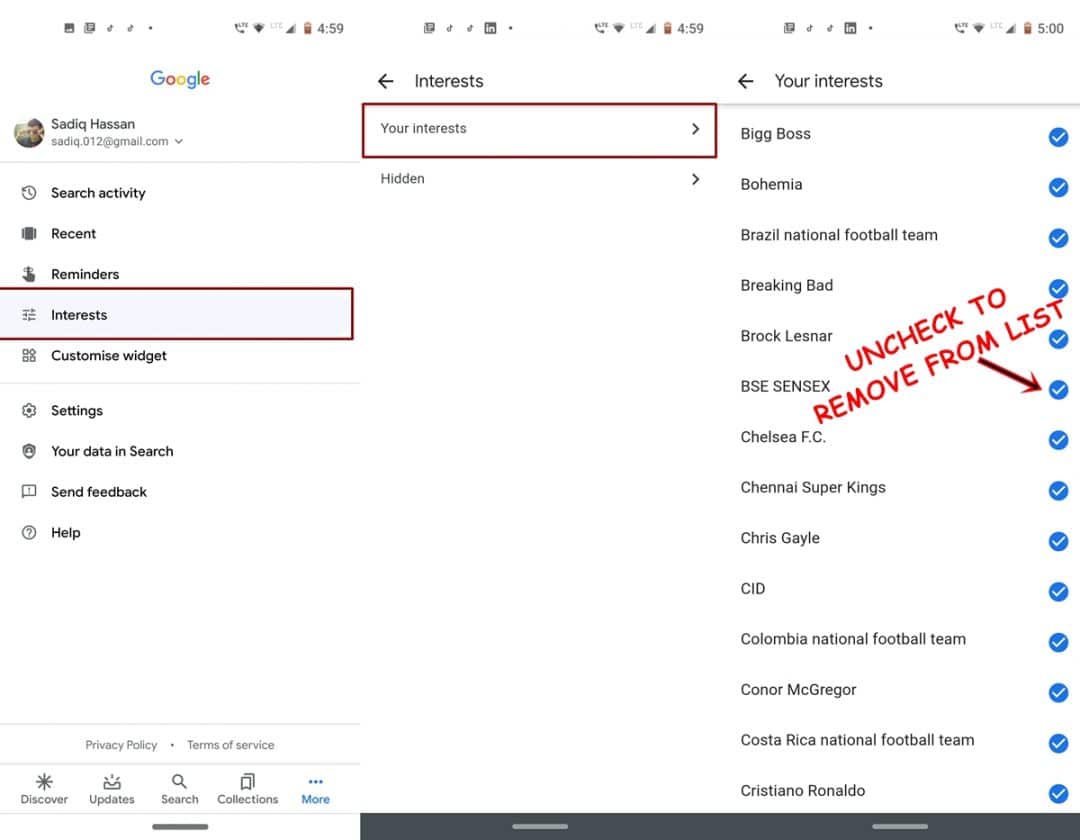The height and width of the screenshot is (840, 1080).
Task: Uncheck the CID interest
Action: (x=1059, y=591)
